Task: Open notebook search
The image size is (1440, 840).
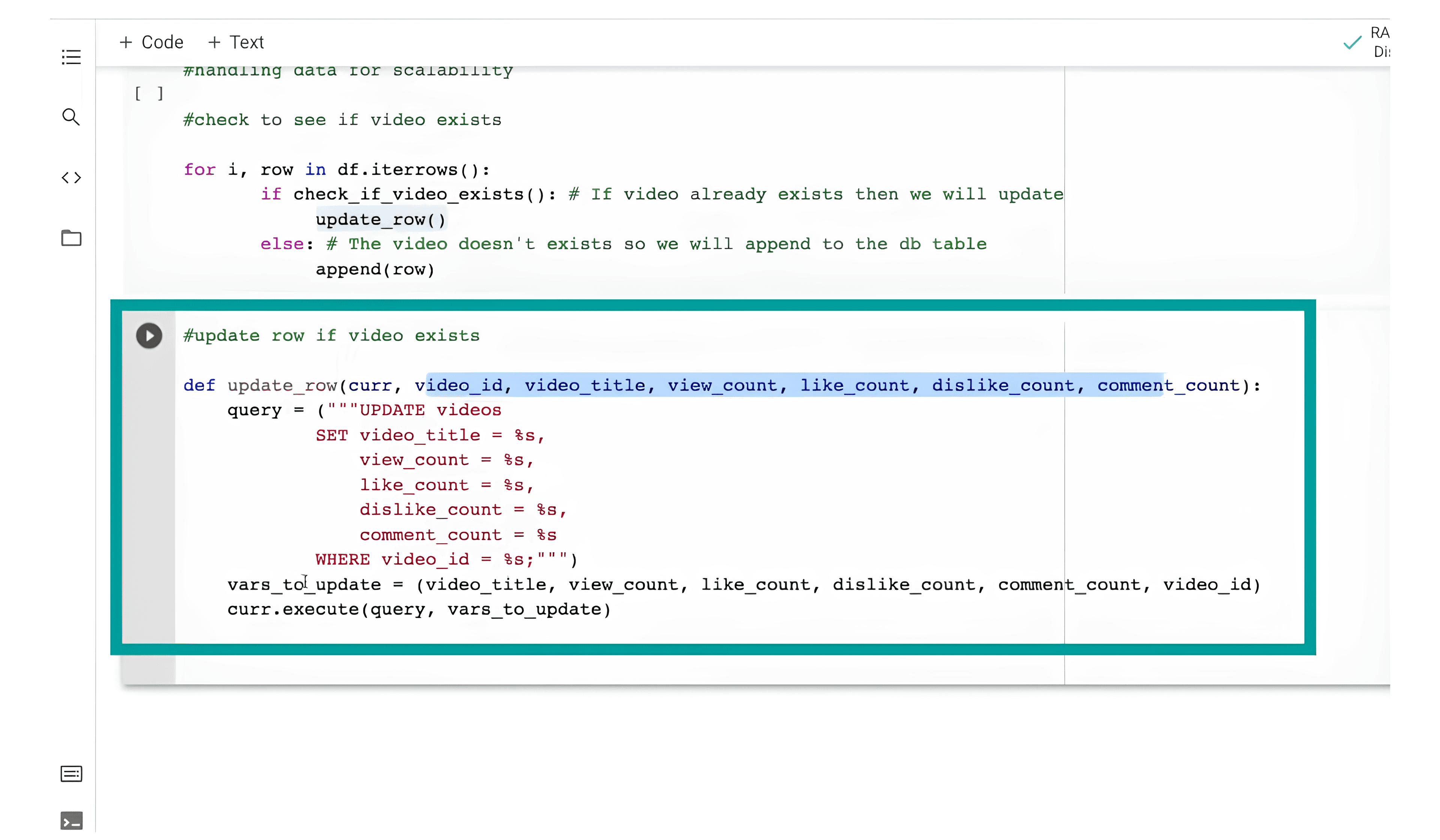Action: [71, 117]
